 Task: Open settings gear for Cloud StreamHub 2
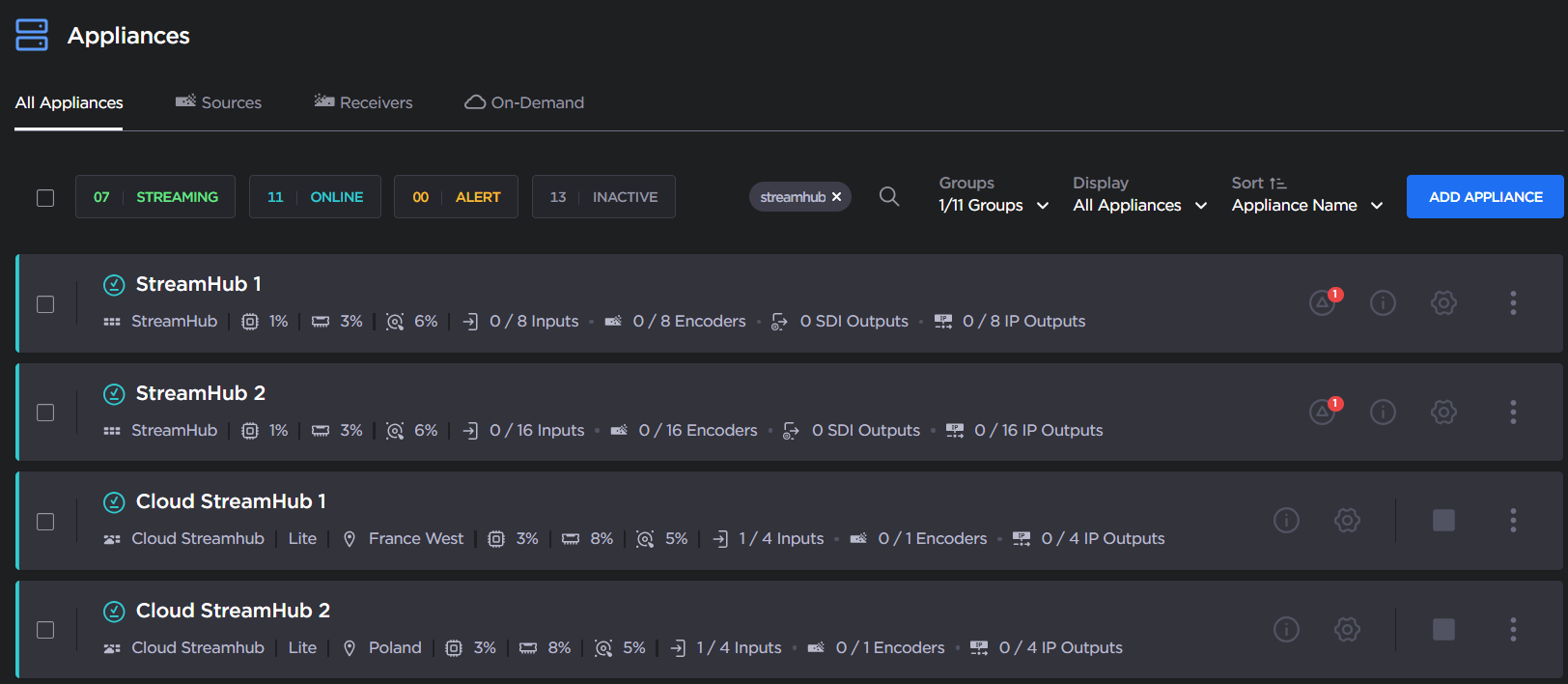click(1347, 630)
